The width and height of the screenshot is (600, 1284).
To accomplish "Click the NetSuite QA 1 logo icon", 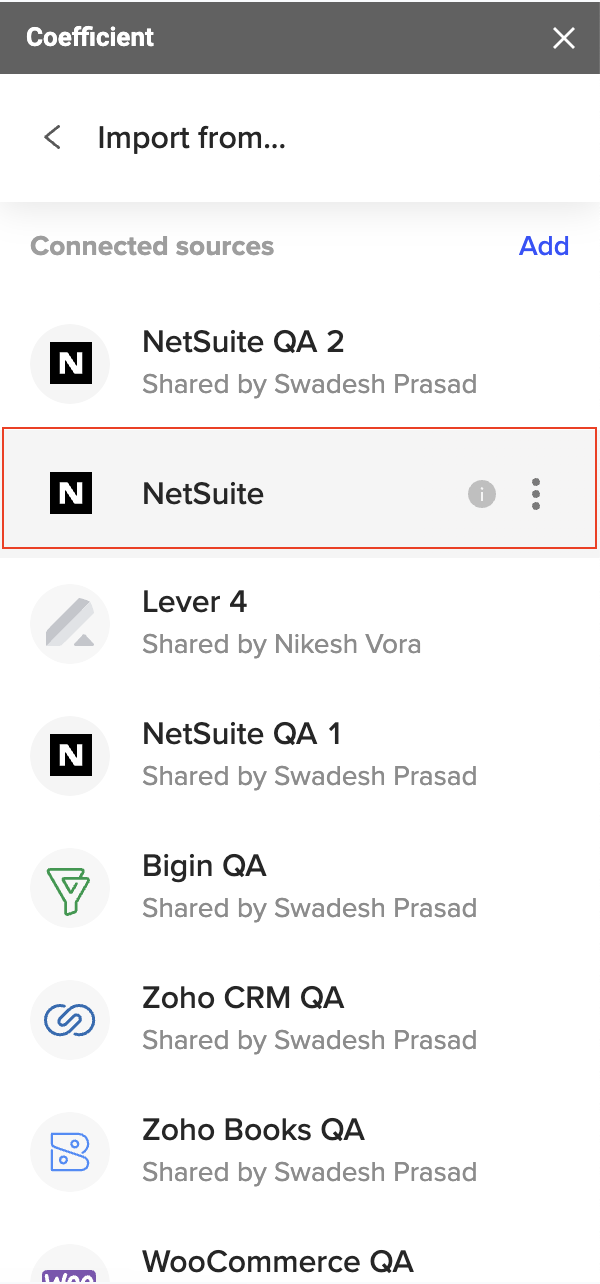I will point(70,755).
